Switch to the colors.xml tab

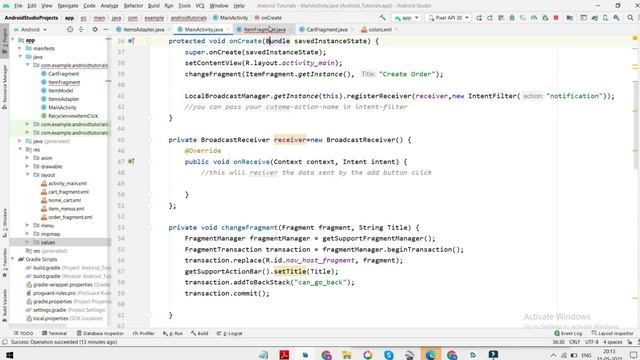click(x=380, y=29)
